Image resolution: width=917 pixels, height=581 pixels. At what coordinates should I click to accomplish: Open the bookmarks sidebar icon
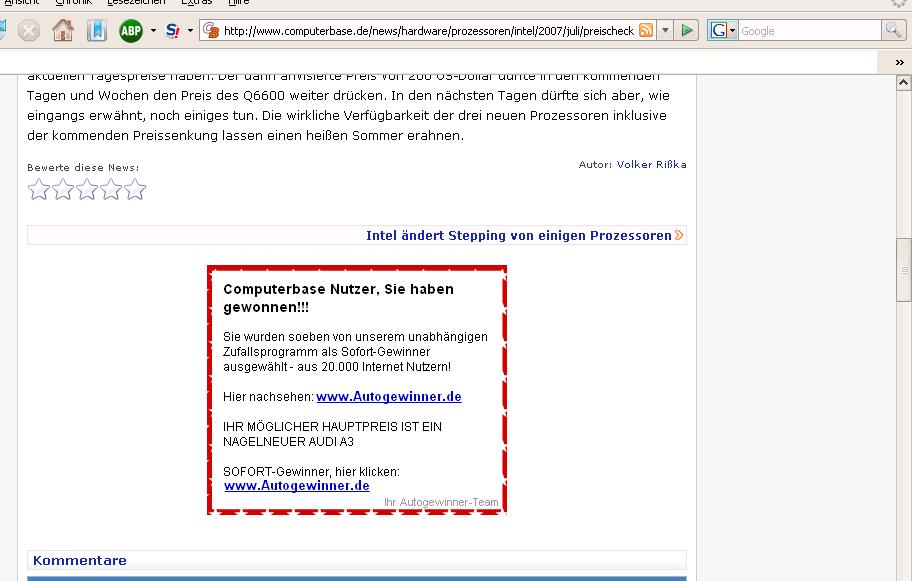pos(96,30)
